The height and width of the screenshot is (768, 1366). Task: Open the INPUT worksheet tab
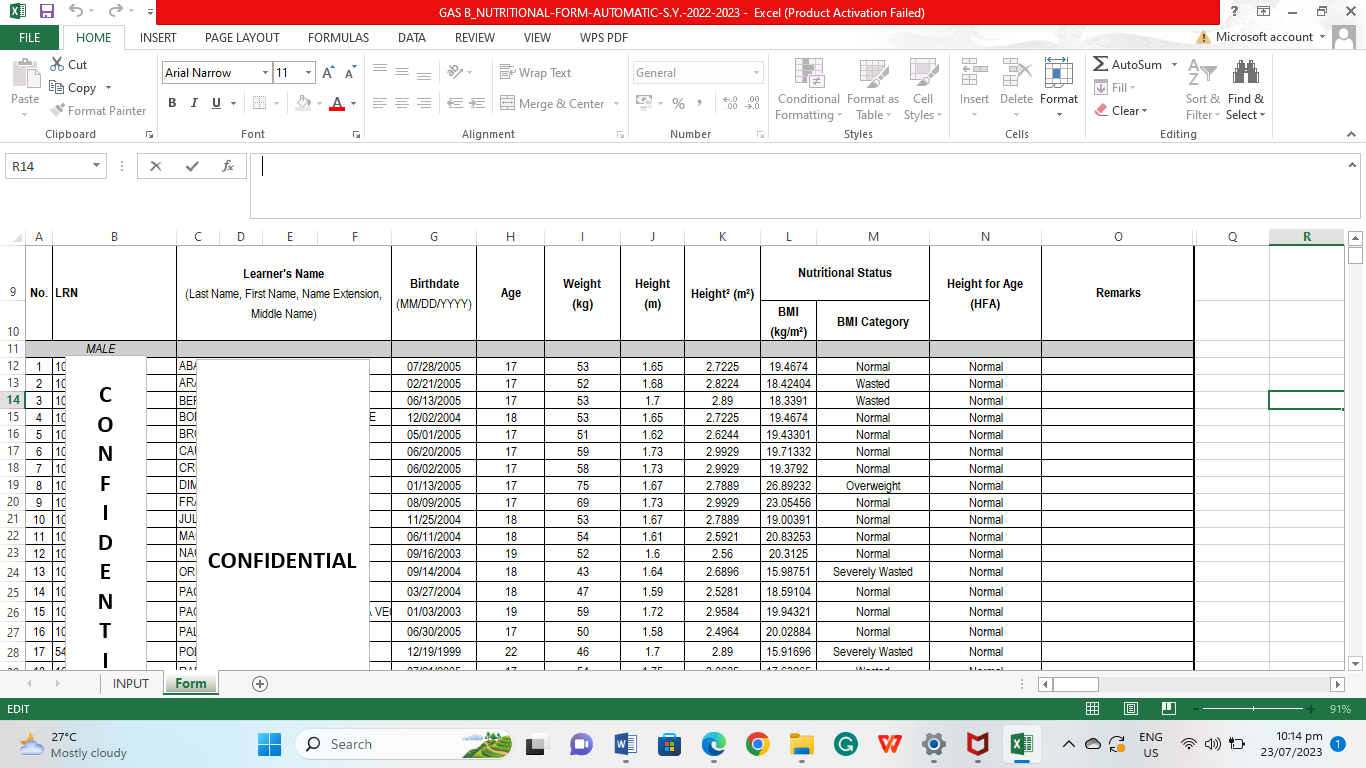(x=130, y=684)
